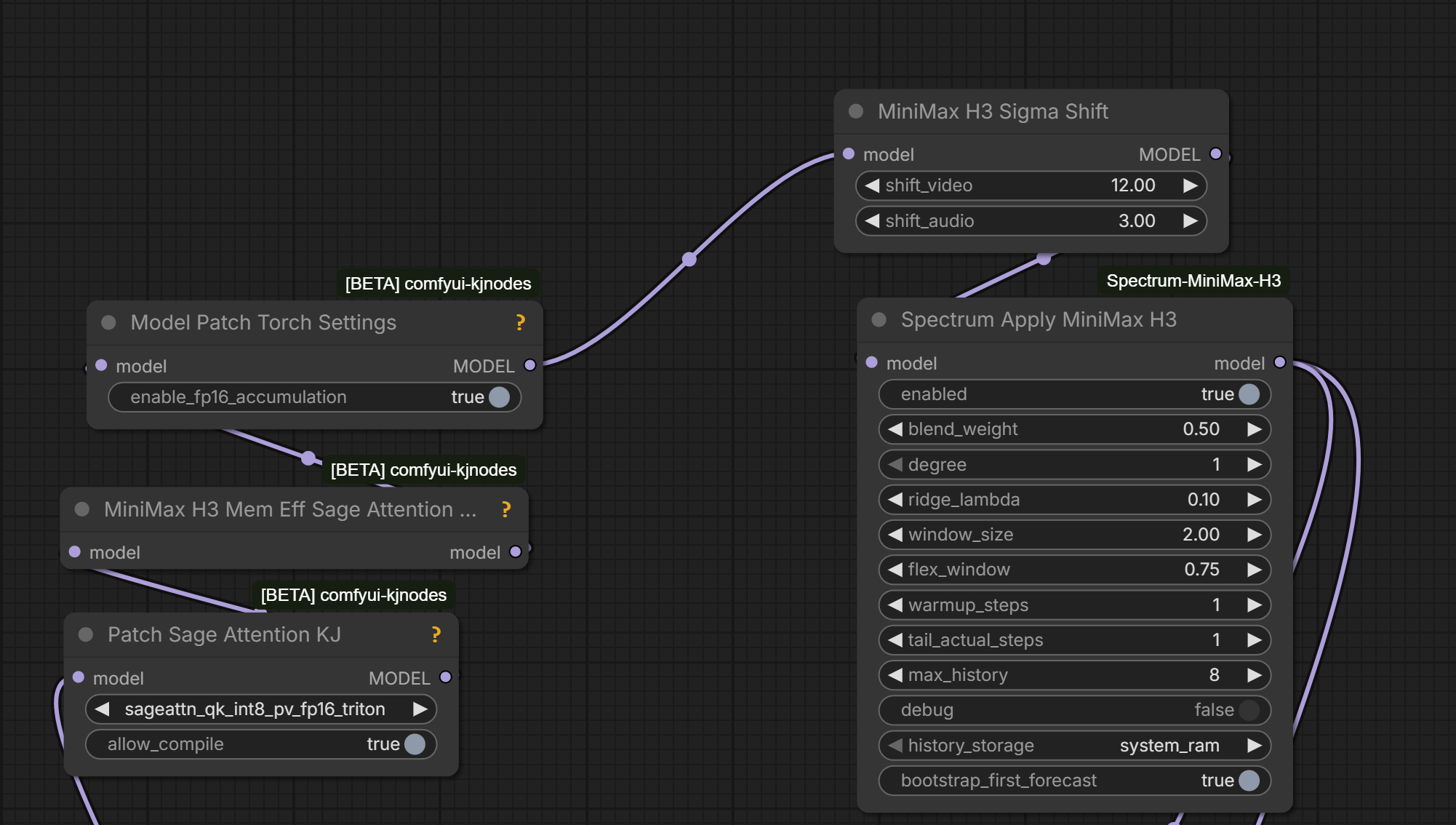
Task: Decrease ridge_lambda value
Action: point(895,500)
